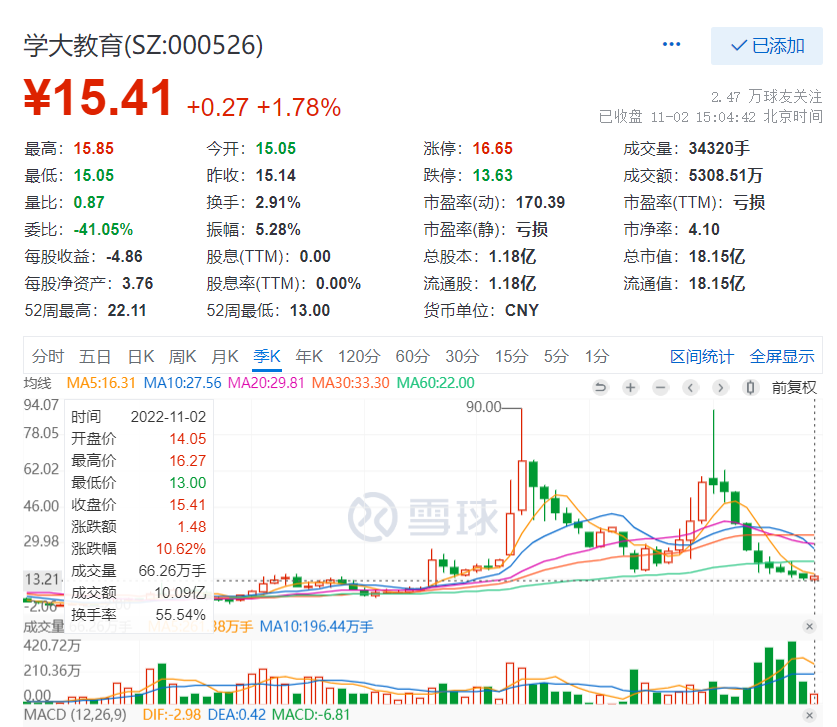The image size is (837, 727).
Task: Click the 成交量 34320手 value
Action: [719, 148]
